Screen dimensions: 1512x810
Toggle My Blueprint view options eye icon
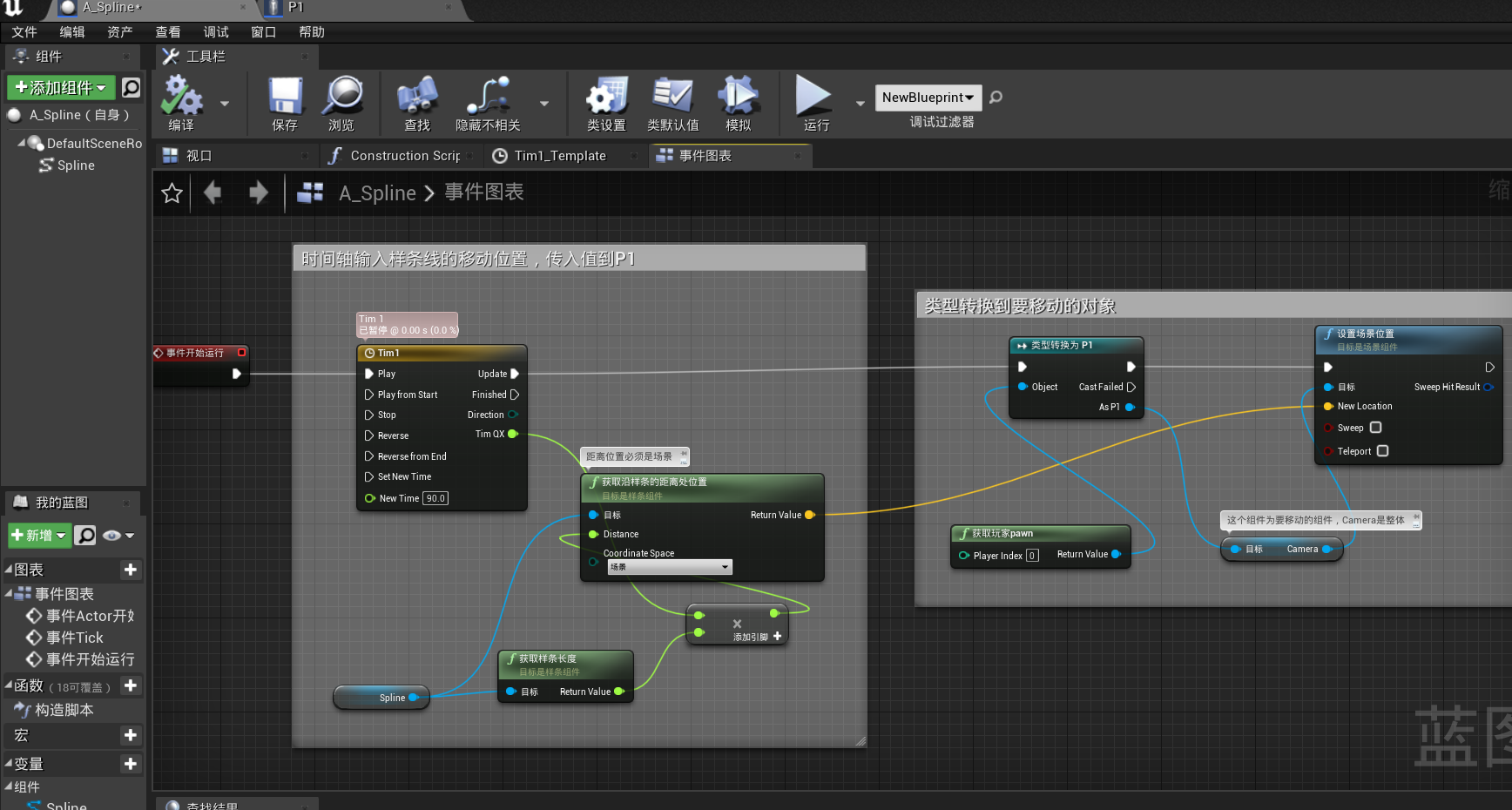click(x=112, y=536)
